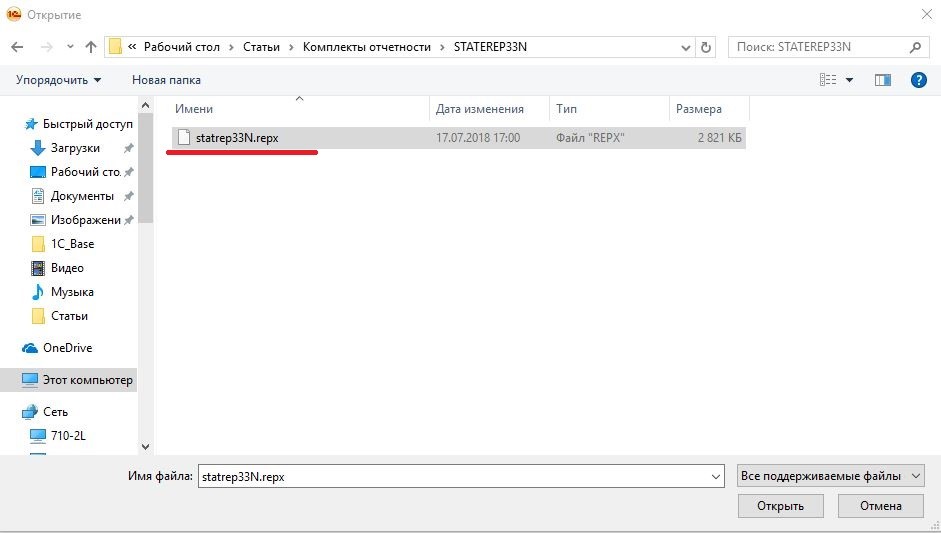Image resolution: width=941 pixels, height=533 pixels.
Task: Click the Быстрый доступ star icon
Action: click(x=31, y=124)
